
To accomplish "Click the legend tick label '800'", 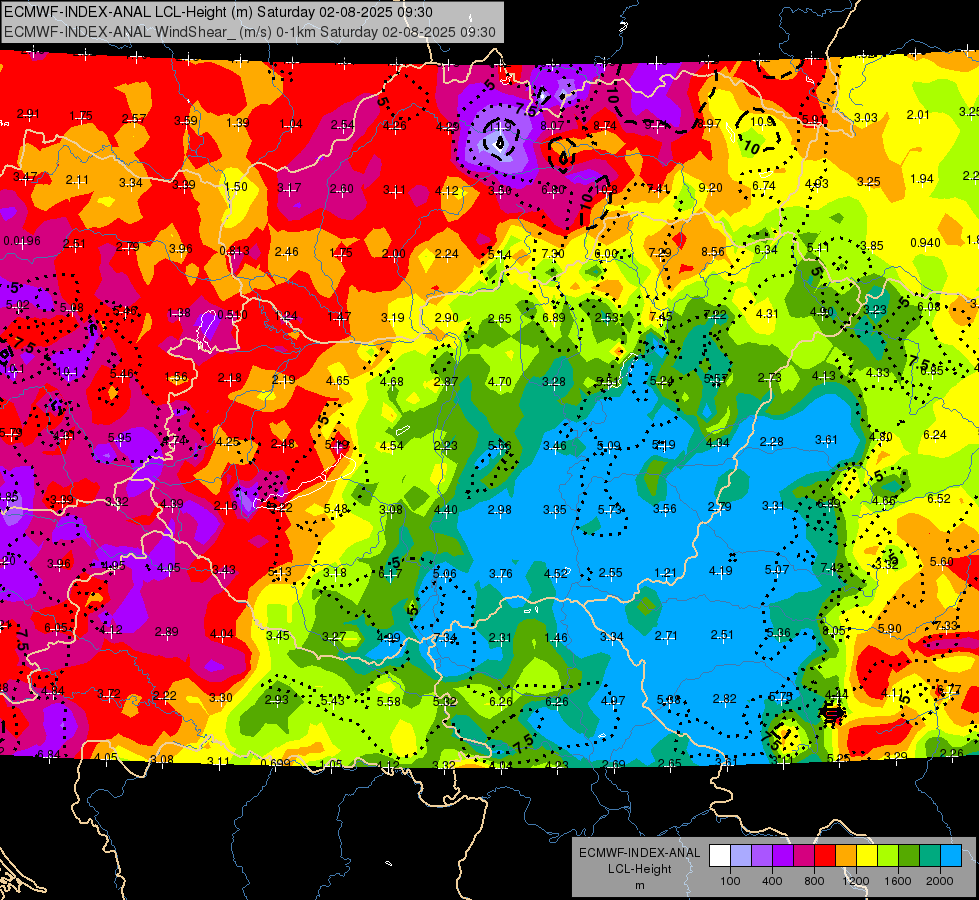I will click(814, 881).
